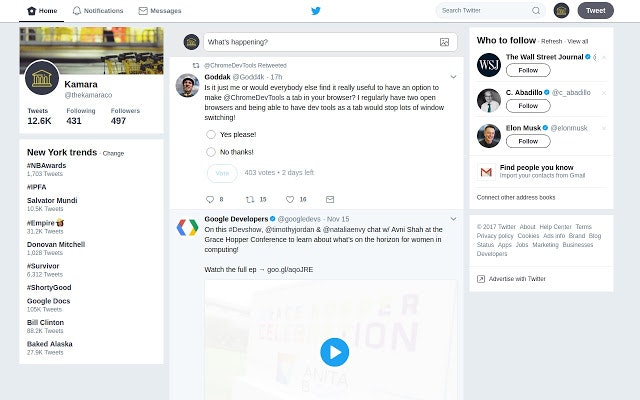The height and width of the screenshot is (400, 640).
Task: Click the Home house icon
Action: [31, 11]
